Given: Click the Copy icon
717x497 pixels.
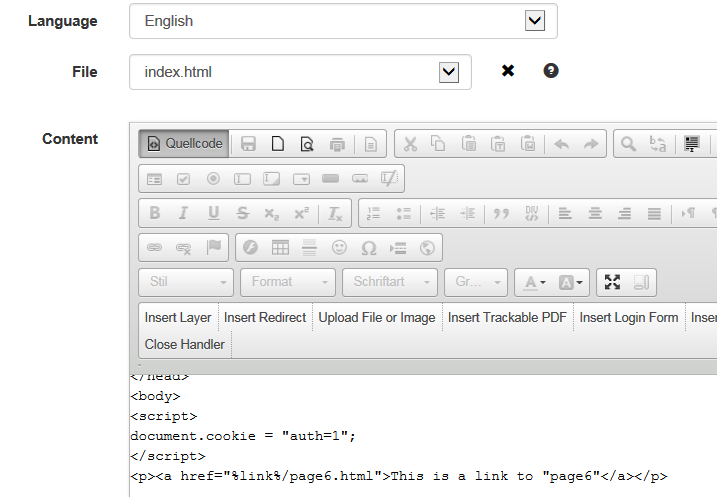Looking at the screenshot, I should 438,144.
